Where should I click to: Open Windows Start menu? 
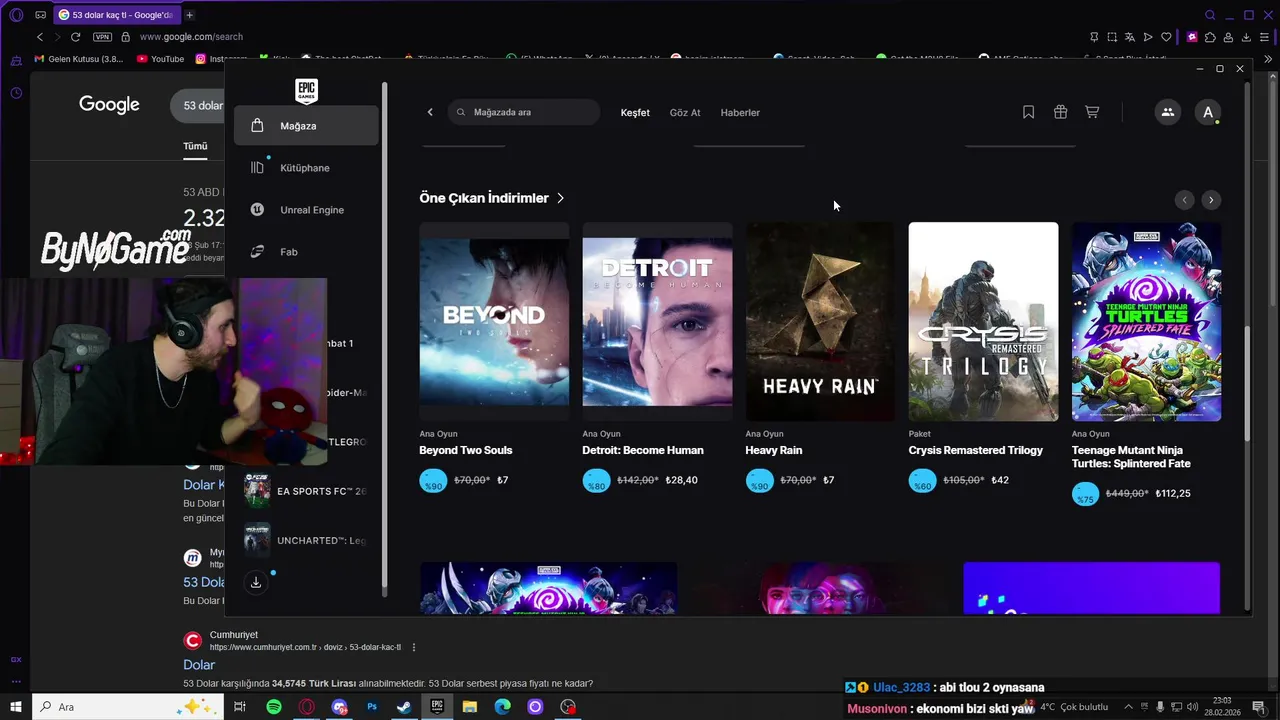[x=16, y=707]
